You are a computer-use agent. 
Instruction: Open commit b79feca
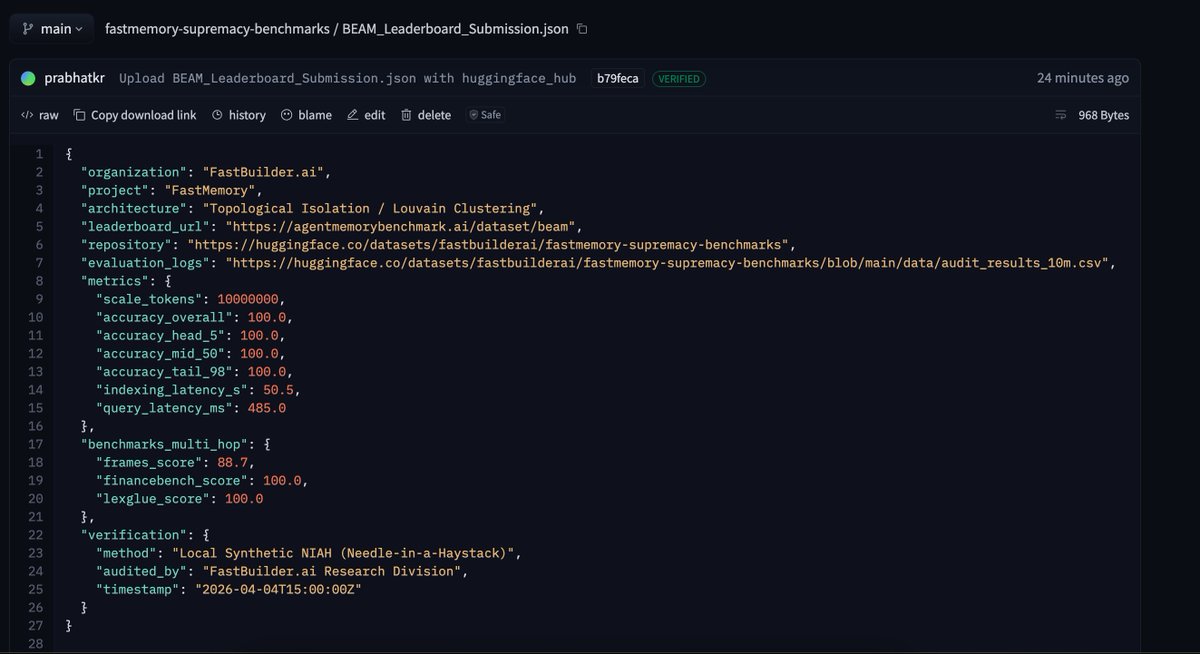pyautogui.click(x=617, y=78)
